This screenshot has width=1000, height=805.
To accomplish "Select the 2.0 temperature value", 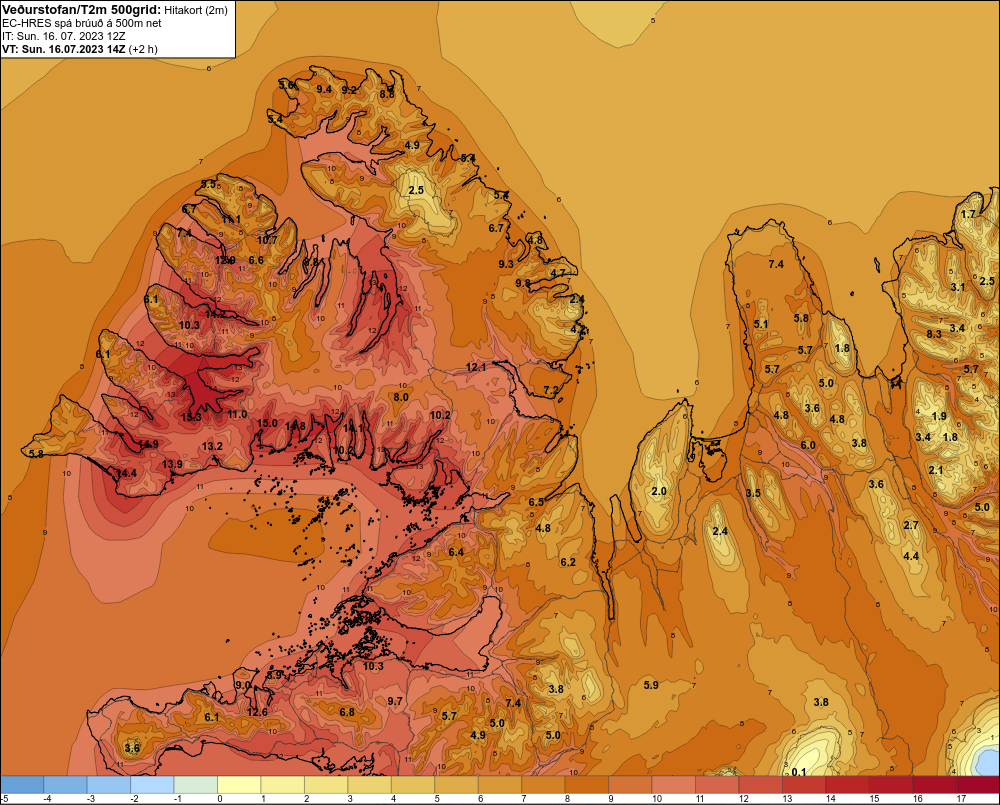I will [x=659, y=491].
